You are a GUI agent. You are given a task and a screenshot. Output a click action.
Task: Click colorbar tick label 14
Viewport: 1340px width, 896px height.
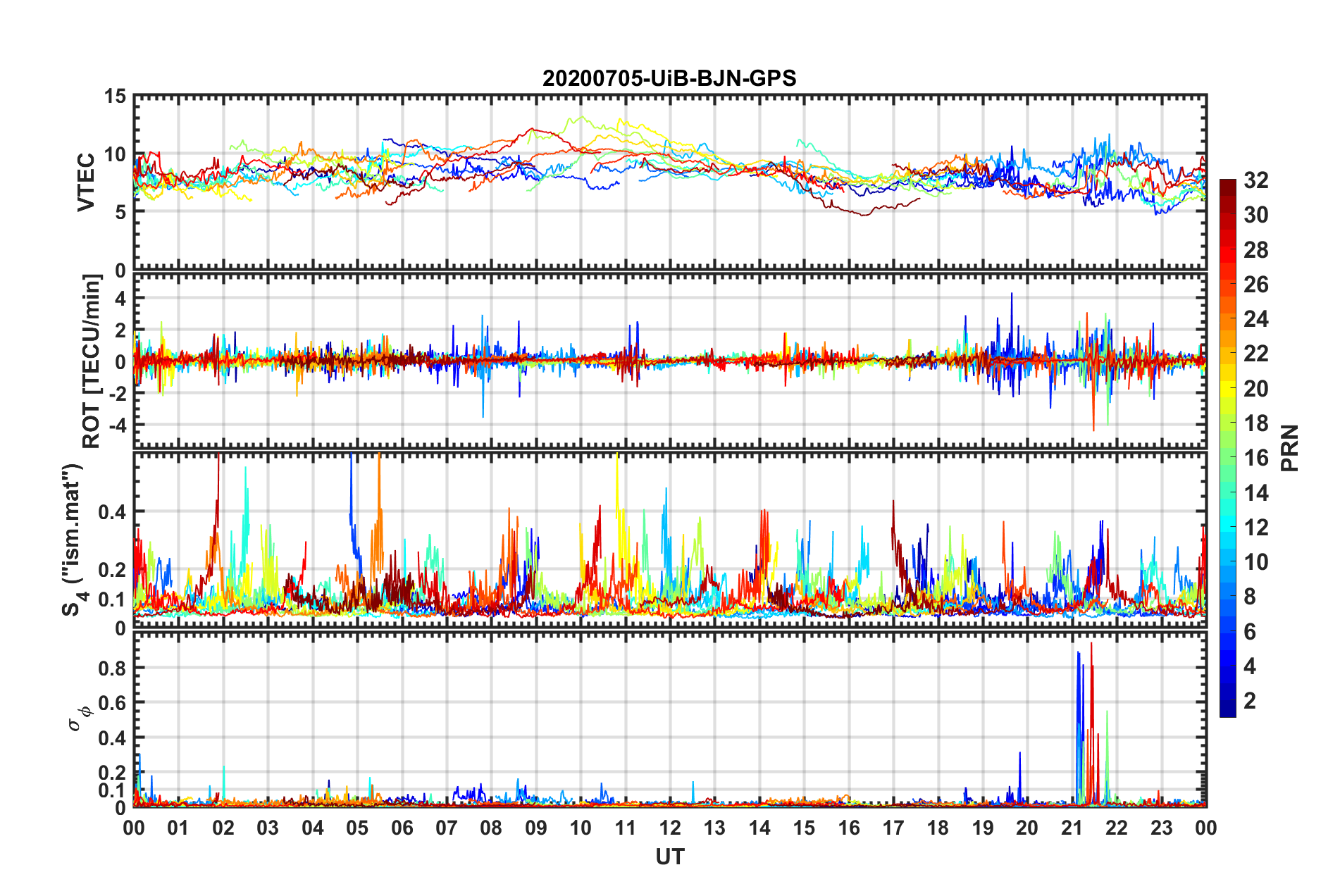click(1255, 492)
